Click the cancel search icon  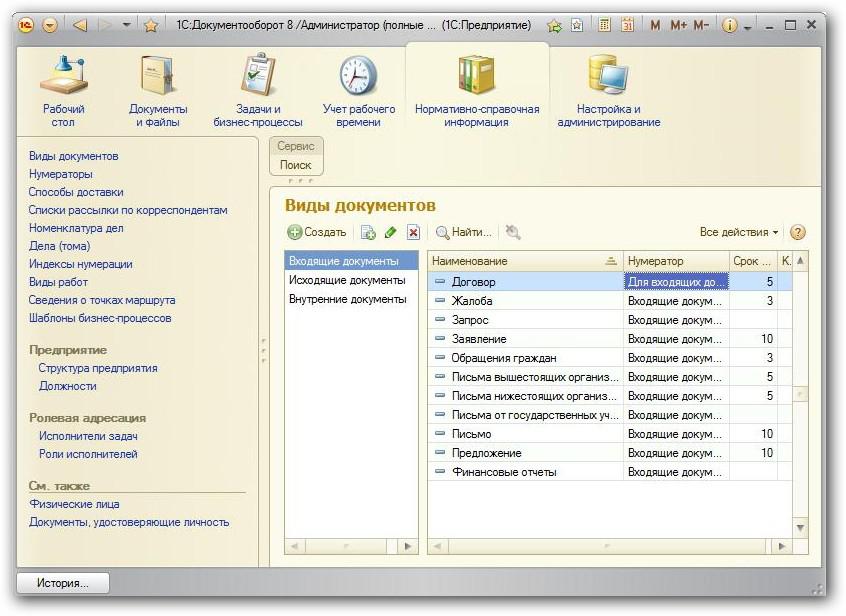point(513,232)
